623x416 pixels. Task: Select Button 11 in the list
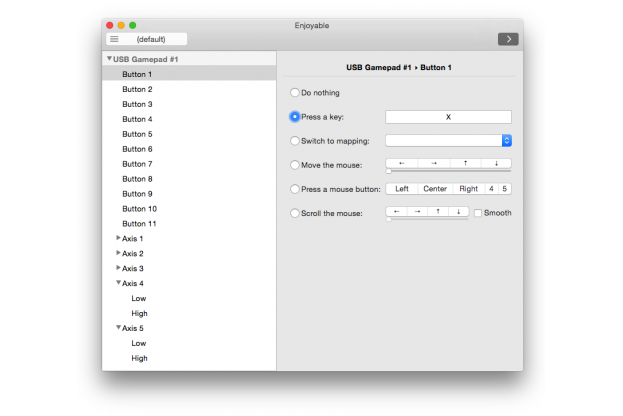[x=189, y=224]
